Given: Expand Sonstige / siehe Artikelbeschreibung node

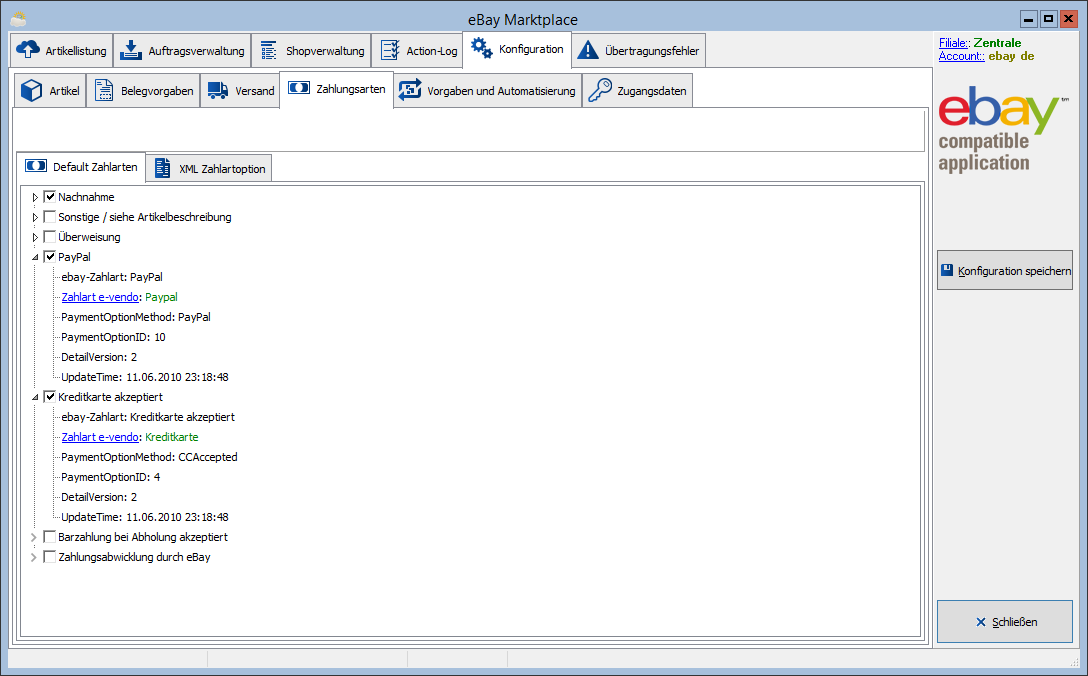Looking at the screenshot, I should click(x=35, y=217).
